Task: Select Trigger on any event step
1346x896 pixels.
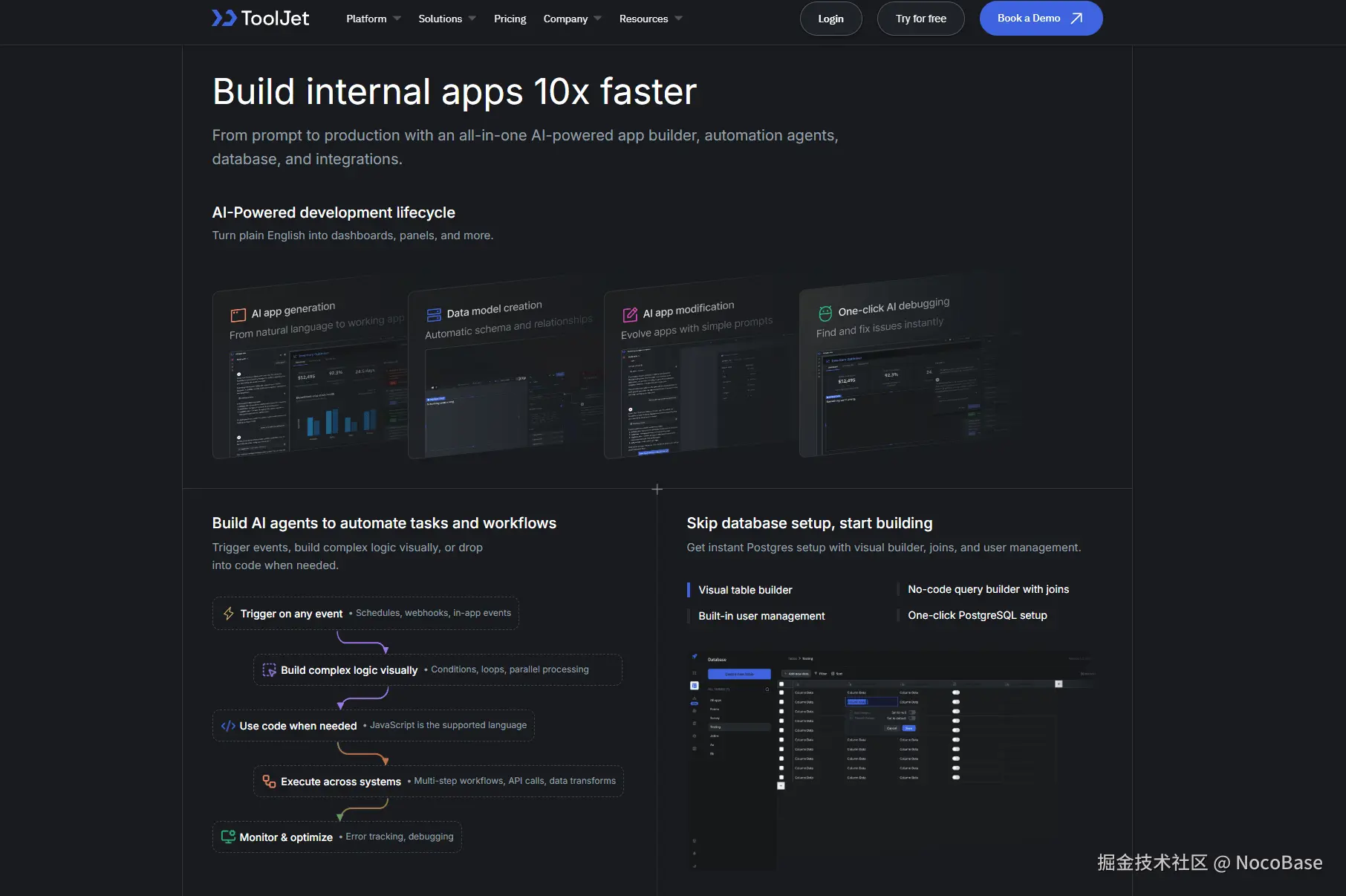Action: tap(365, 614)
